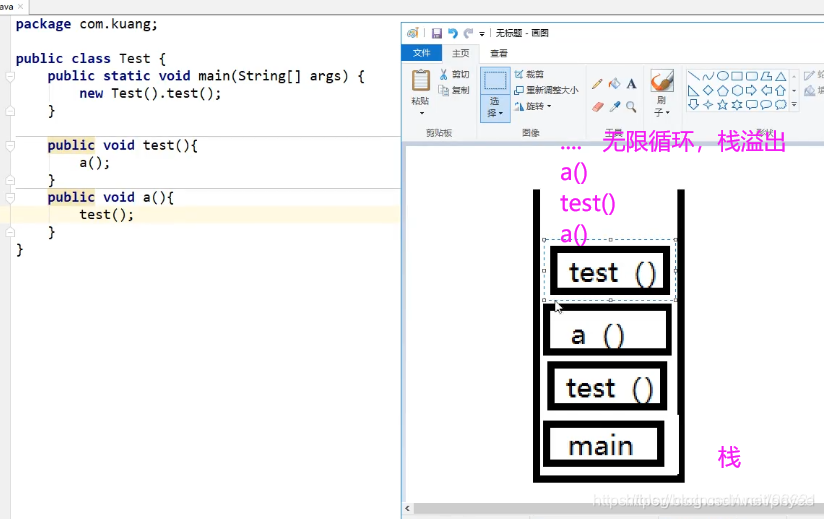Viewport: 824px width, 519px height.
Task: Close the editor file tab
Action: click(x=20, y=7)
